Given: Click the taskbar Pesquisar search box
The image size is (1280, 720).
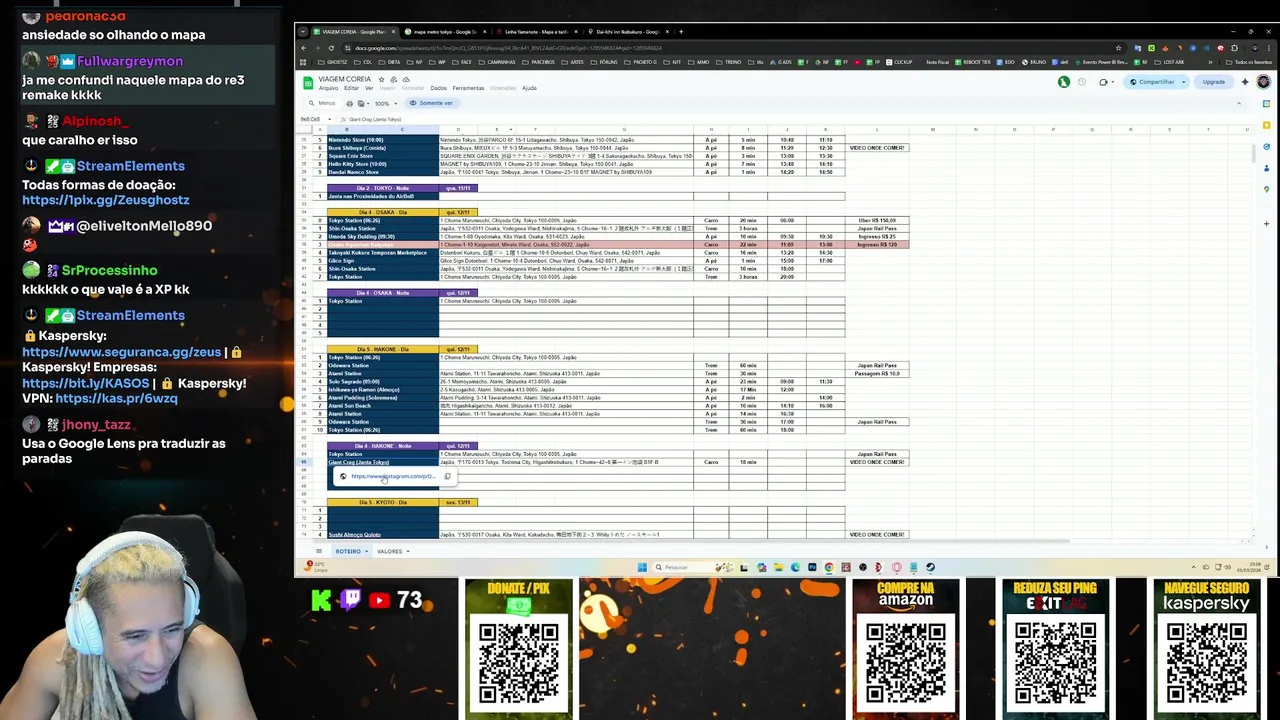Looking at the screenshot, I should [692, 567].
